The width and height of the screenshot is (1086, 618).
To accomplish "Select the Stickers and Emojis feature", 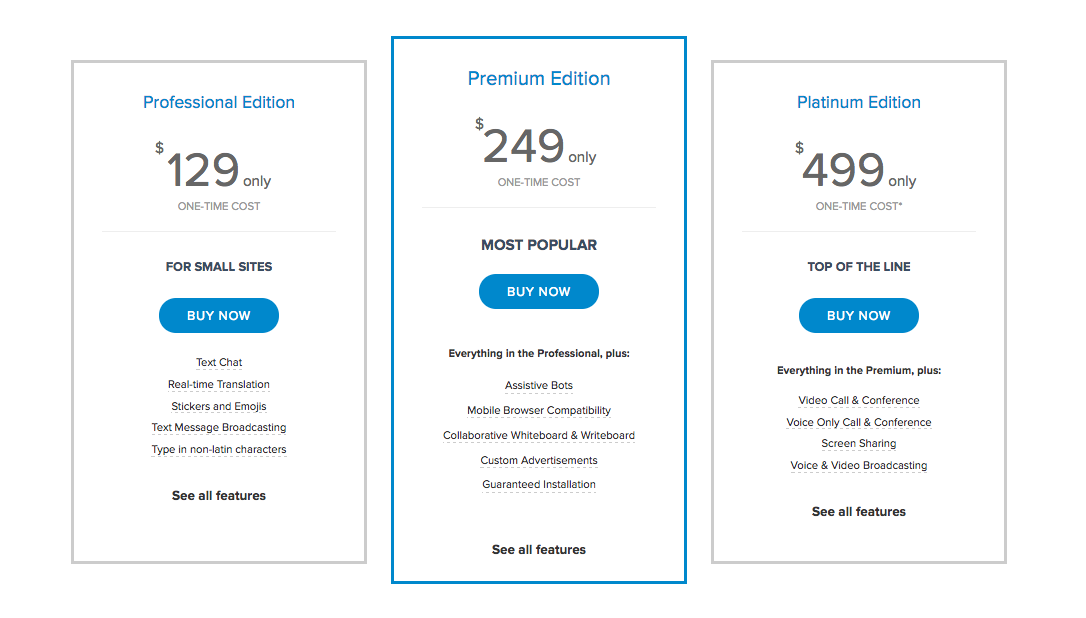I will pyautogui.click(x=219, y=406).
